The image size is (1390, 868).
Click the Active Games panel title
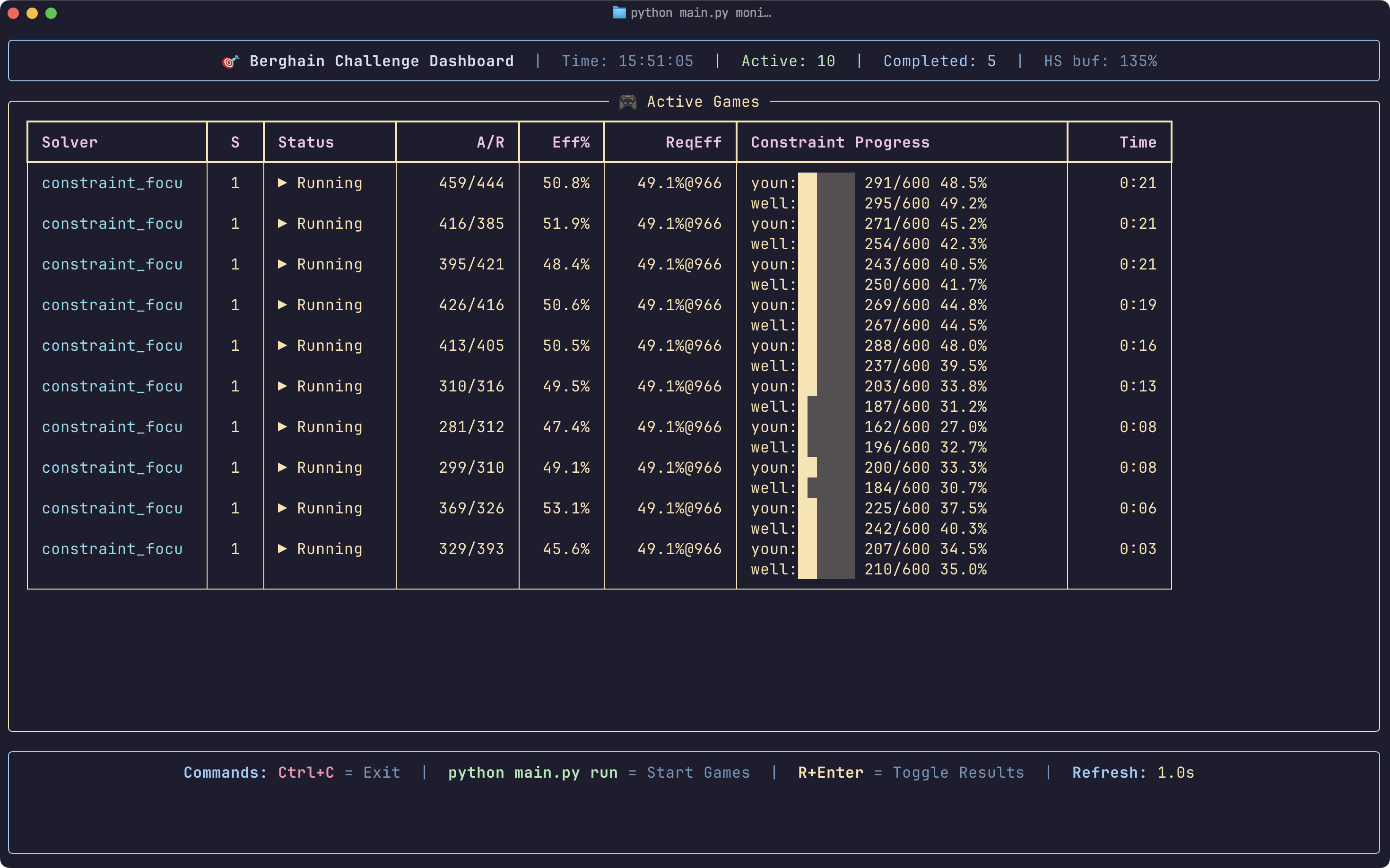coord(704,102)
